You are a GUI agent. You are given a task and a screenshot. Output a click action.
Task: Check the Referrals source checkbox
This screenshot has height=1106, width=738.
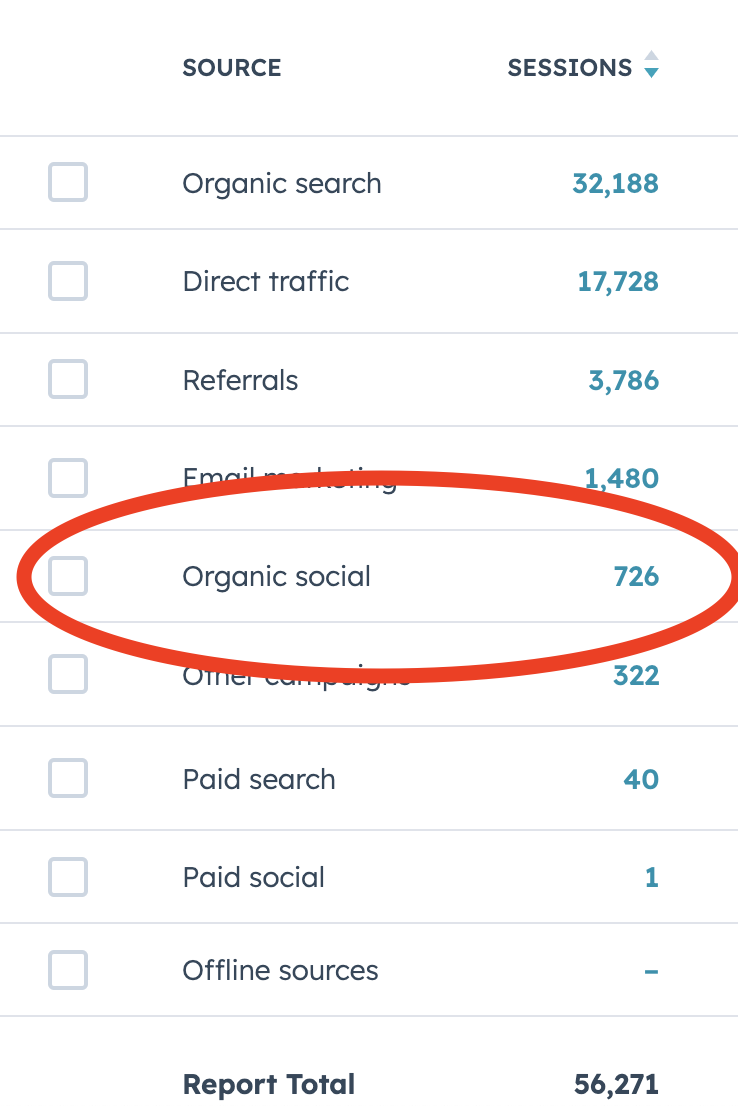point(68,380)
